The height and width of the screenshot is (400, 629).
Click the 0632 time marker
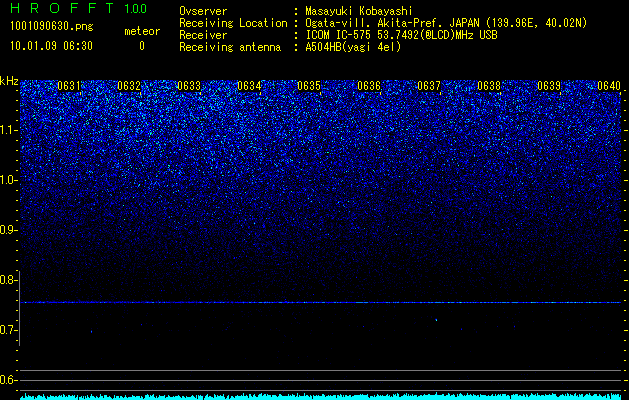click(x=129, y=86)
